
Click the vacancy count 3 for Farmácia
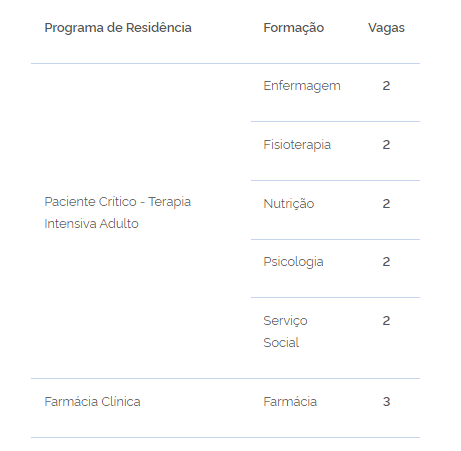(386, 402)
